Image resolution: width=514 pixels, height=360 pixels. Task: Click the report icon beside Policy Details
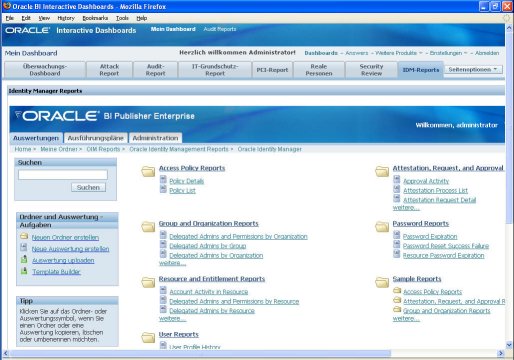tap(163, 180)
